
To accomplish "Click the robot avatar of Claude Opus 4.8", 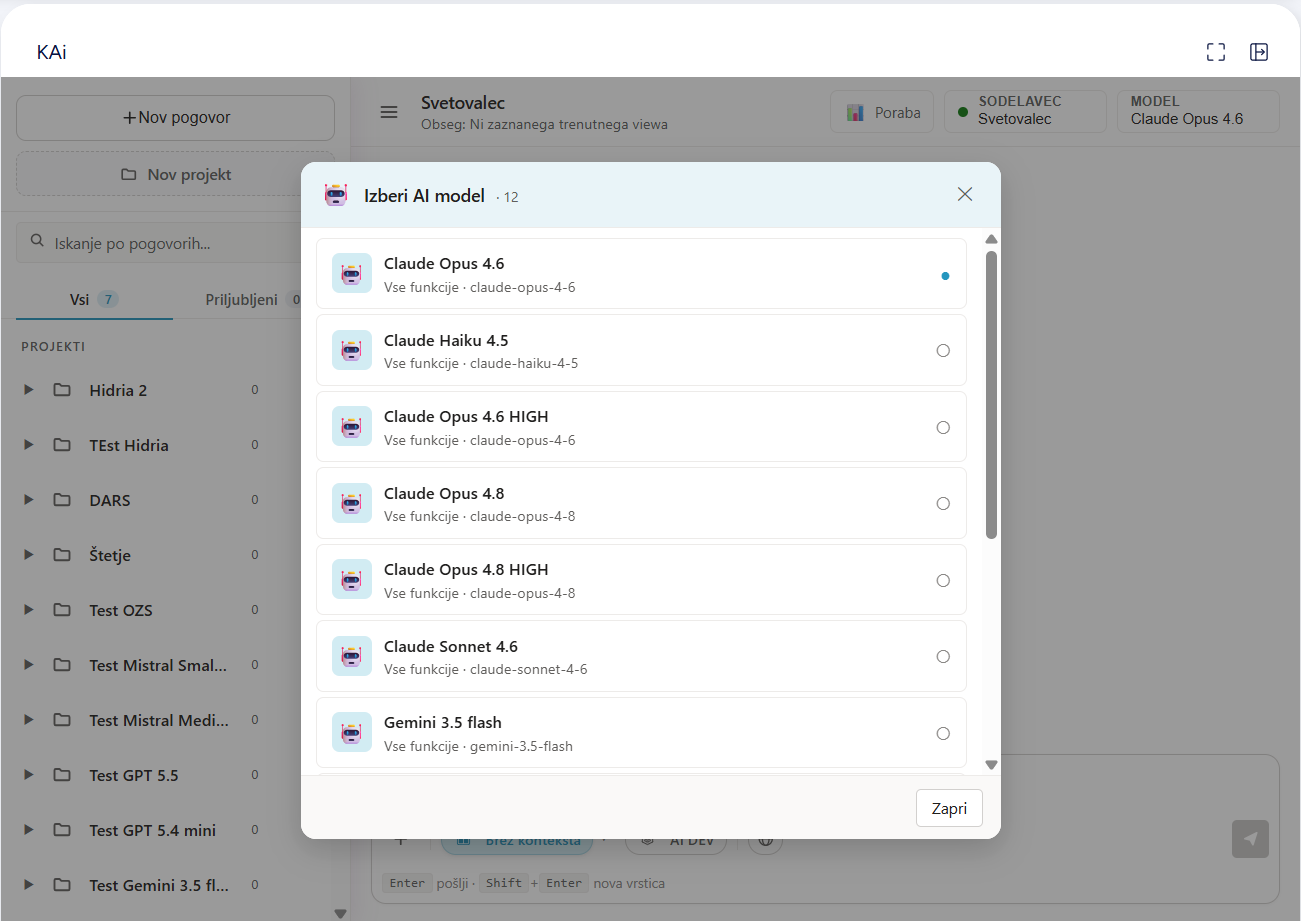I will (x=351, y=503).
